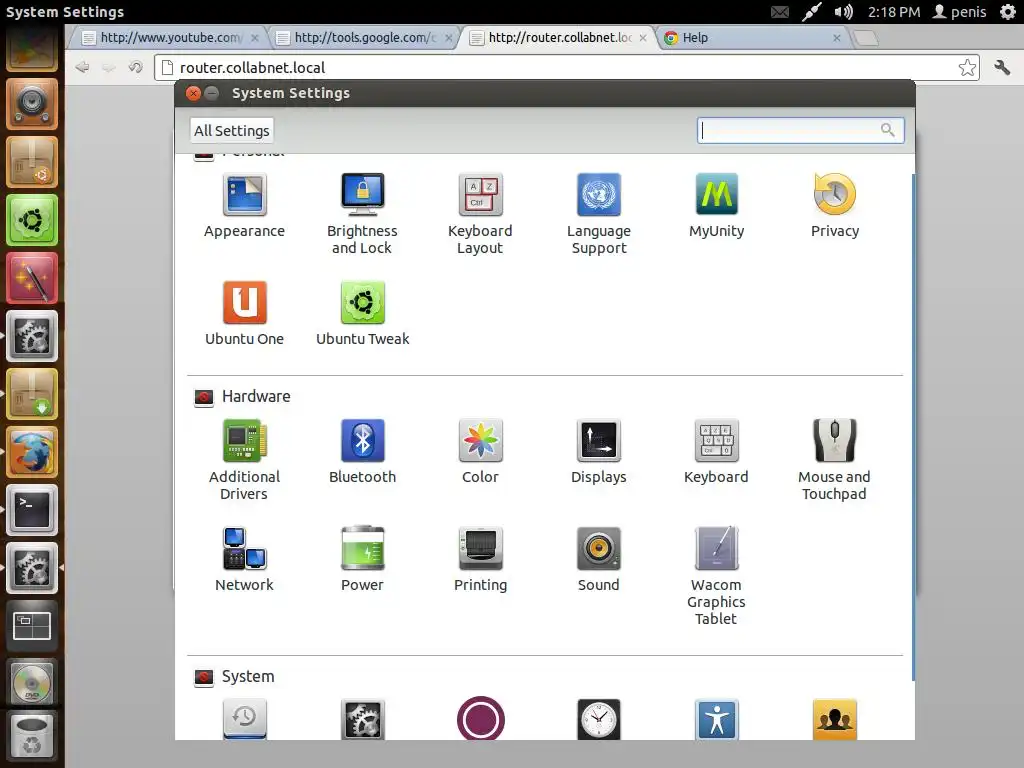Screen dimensions: 1024x768
Task: Open the Backup icon in System section
Action: 244,719
